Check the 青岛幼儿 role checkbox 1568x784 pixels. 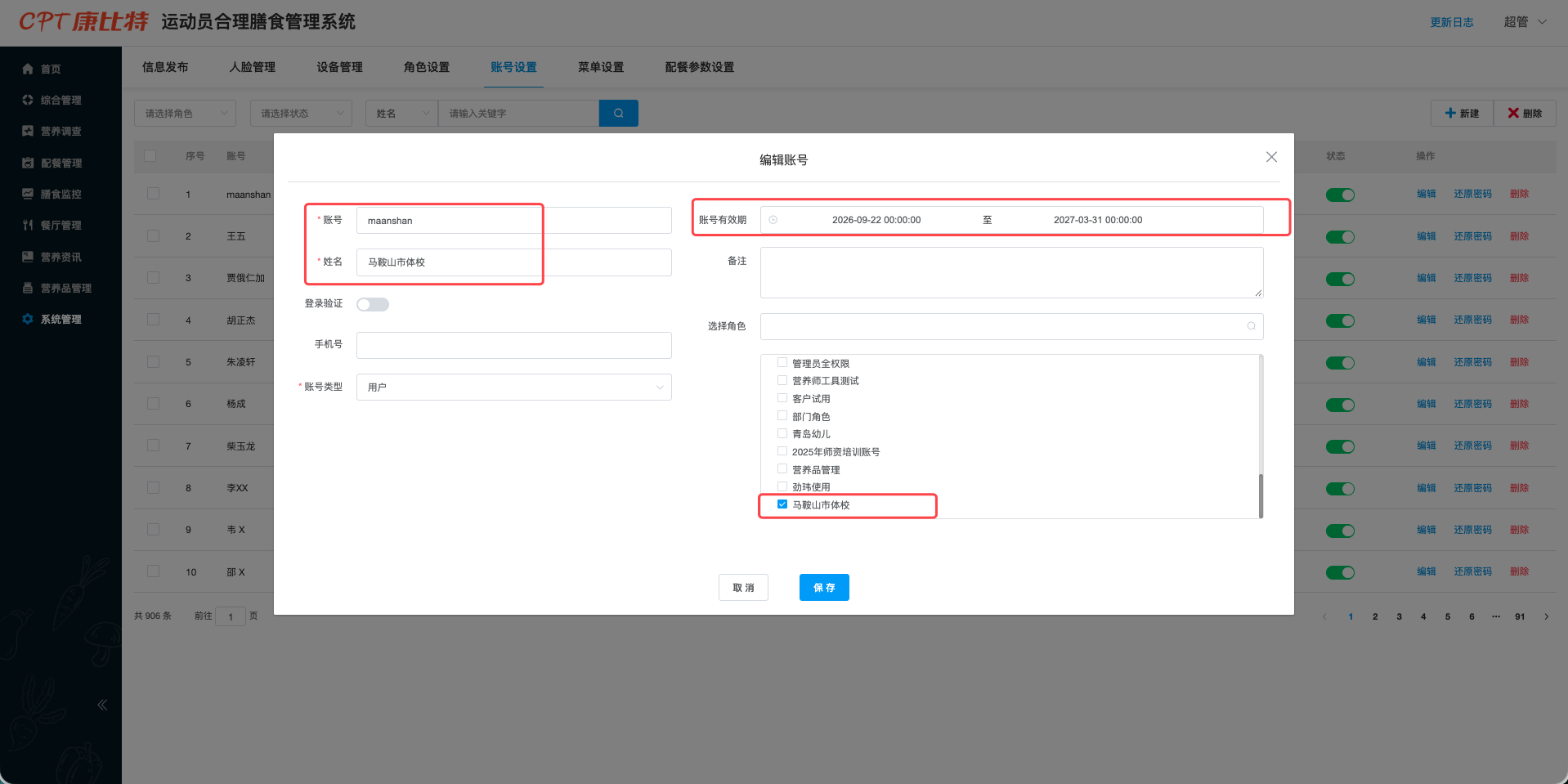[782, 433]
